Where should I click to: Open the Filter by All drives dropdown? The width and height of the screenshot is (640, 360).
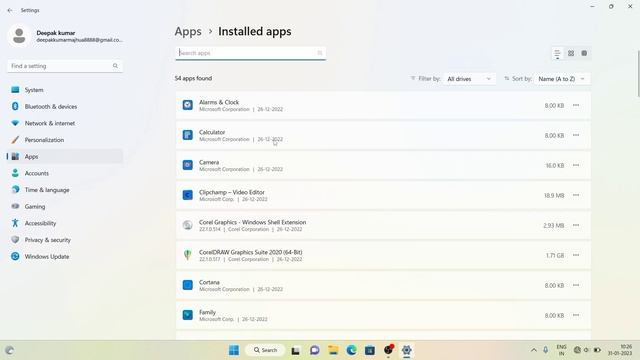tap(469, 79)
